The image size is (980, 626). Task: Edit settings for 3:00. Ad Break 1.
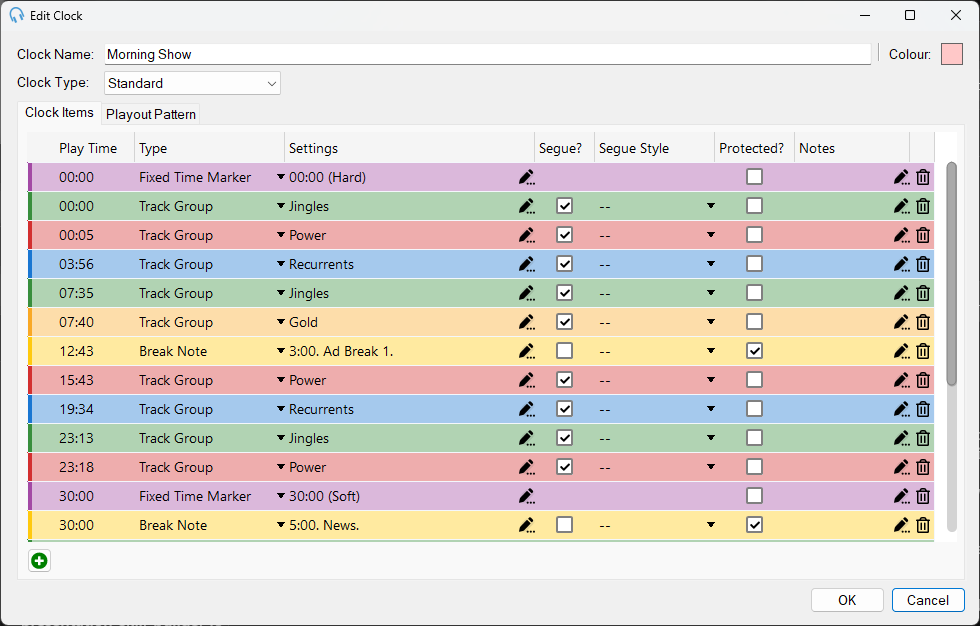point(526,352)
